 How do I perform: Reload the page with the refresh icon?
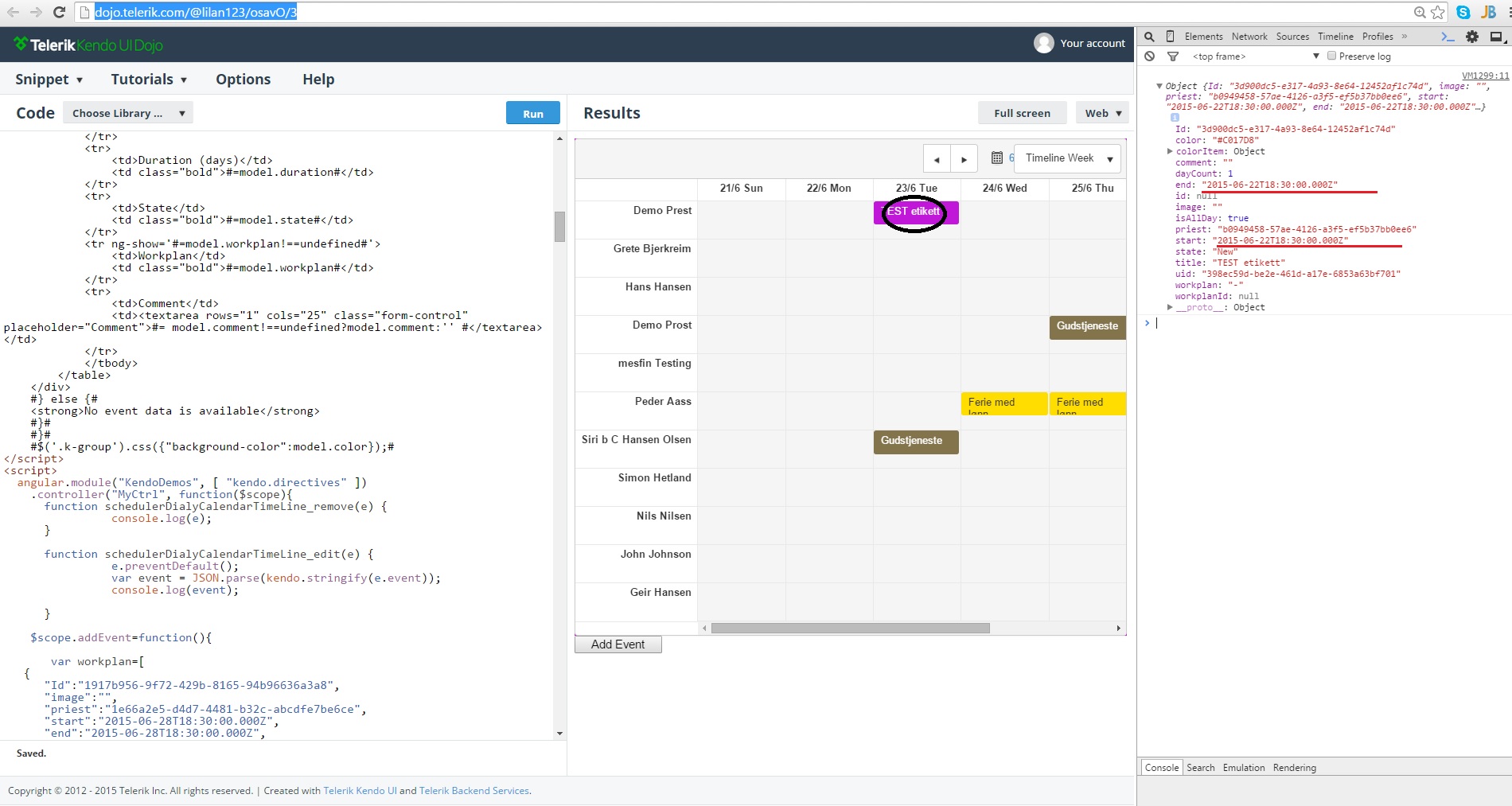click(59, 12)
